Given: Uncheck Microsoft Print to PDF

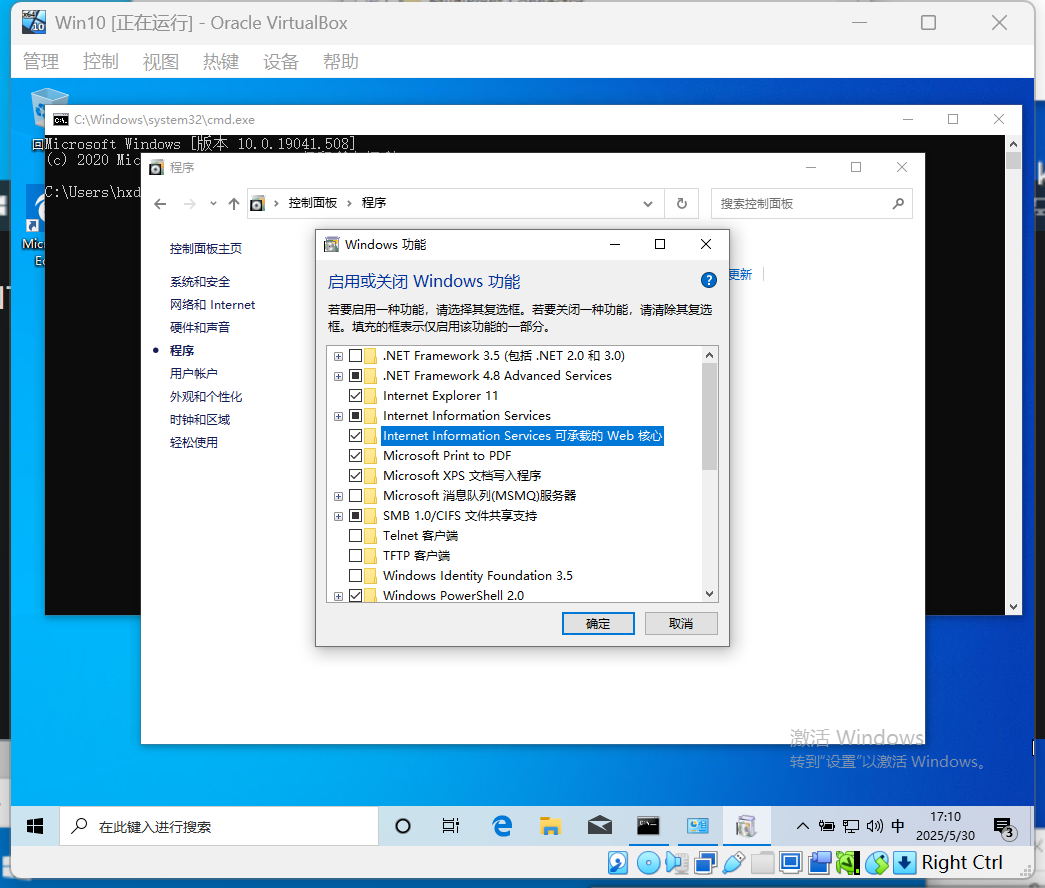Looking at the screenshot, I should [x=355, y=456].
